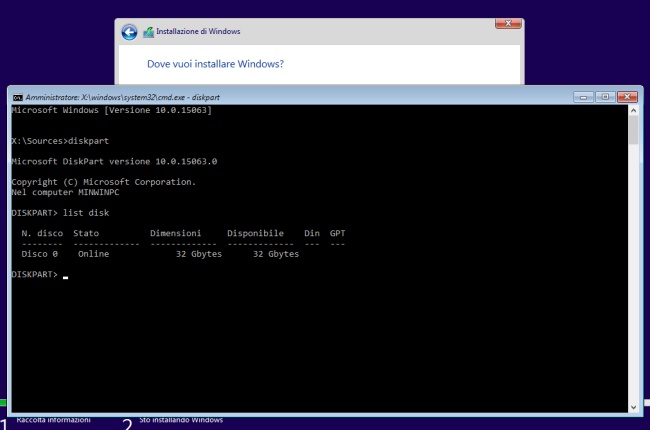The height and width of the screenshot is (430, 650).
Task: Click the 'Dimensioni' column header
Action: [x=176, y=233]
